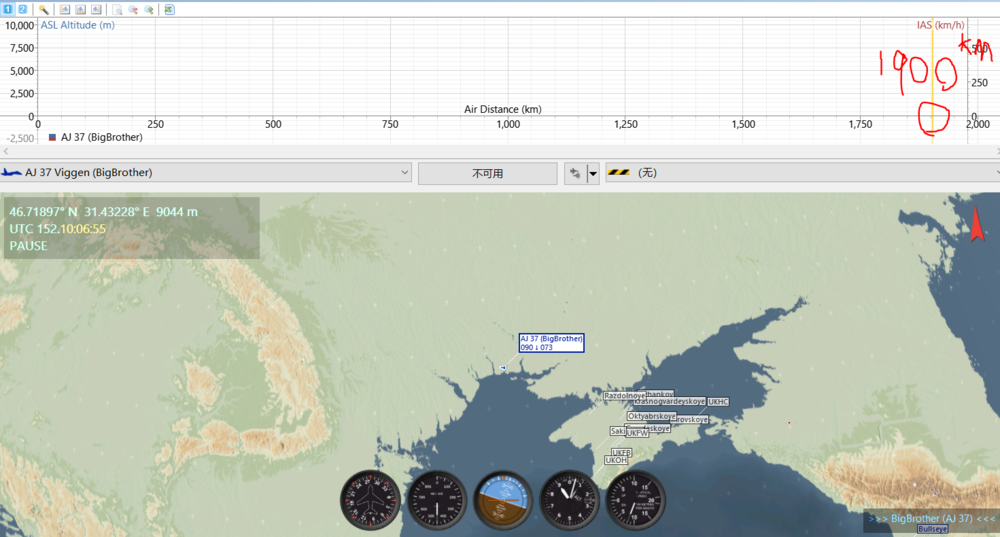Select chart layout button 1

click(x=8, y=9)
